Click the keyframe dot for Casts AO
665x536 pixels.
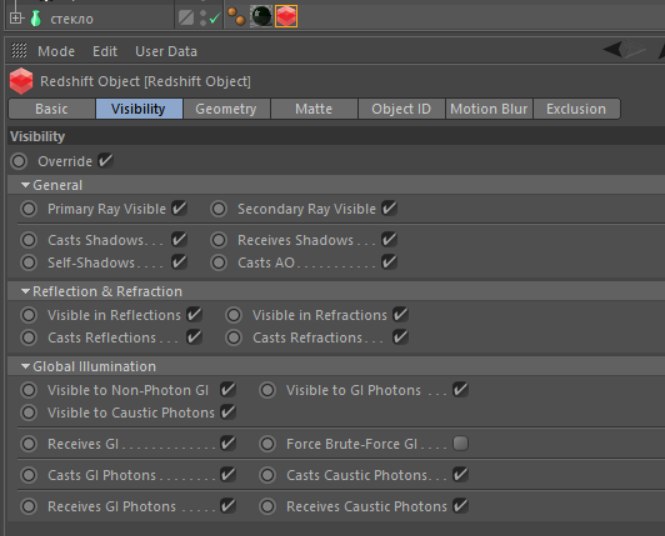(x=219, y=262)
